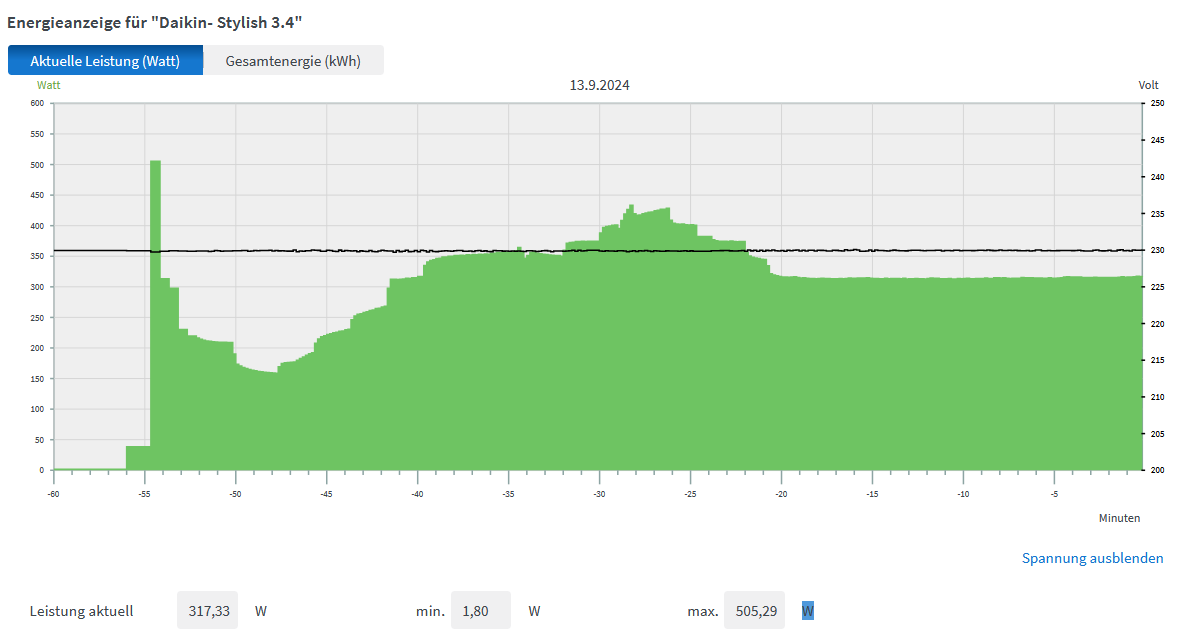
Task: Click the highlighted W unit beside max value
Action: point(808,610)
